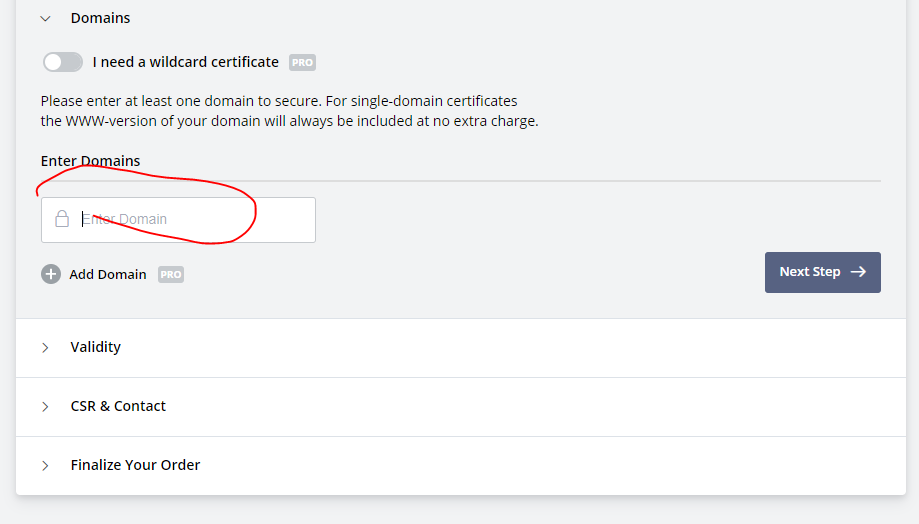Click the arrow icon in Next Step button
Image resolution: width=919 pixels, height=524 pixels.
pyautogui.click(x=859, y=271)
